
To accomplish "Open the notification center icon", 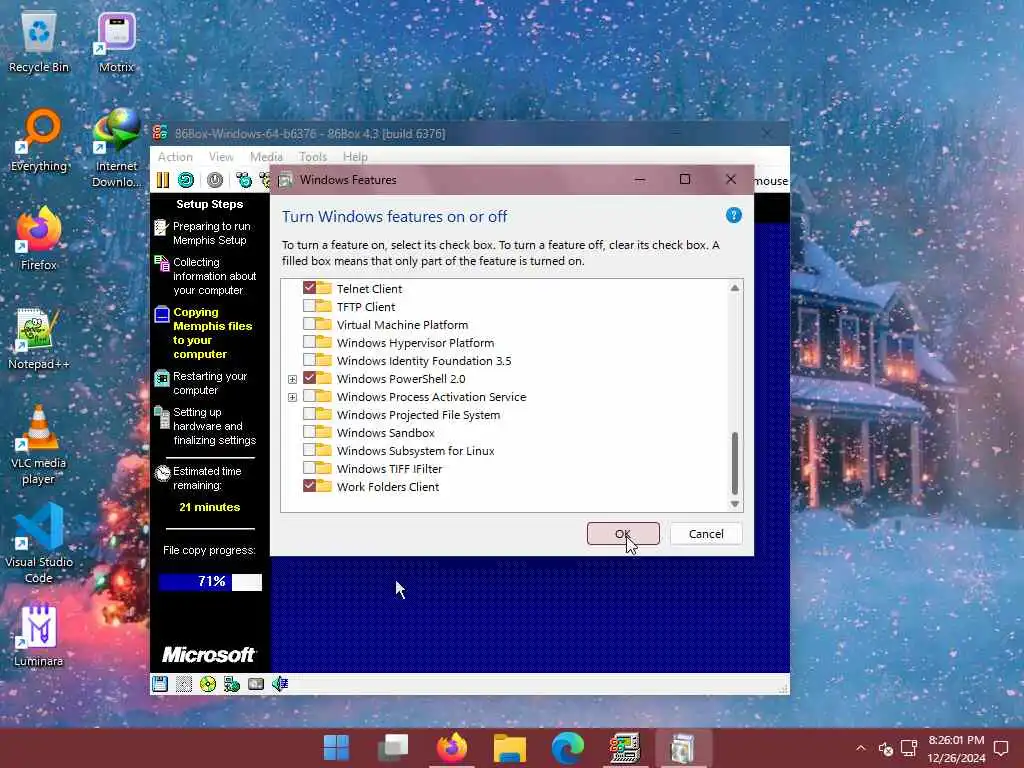I will [x=1001, y=748].
